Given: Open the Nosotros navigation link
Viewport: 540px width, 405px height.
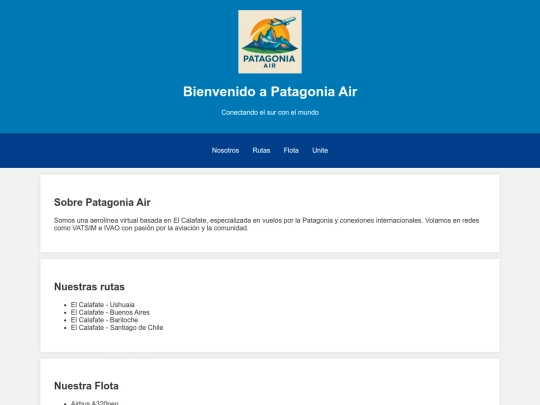Looking at the screenshot, I should (x=225, y=150).
